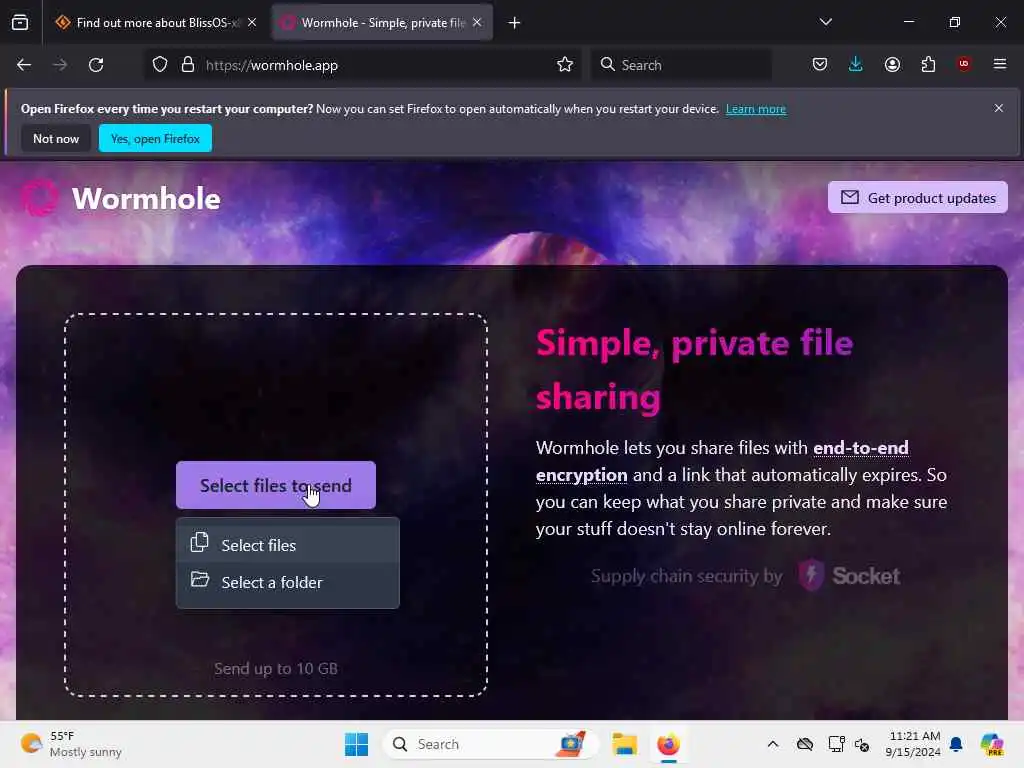
Task: Open the Downloads panel
Action: pyautogui.click(x=856, y=64)
